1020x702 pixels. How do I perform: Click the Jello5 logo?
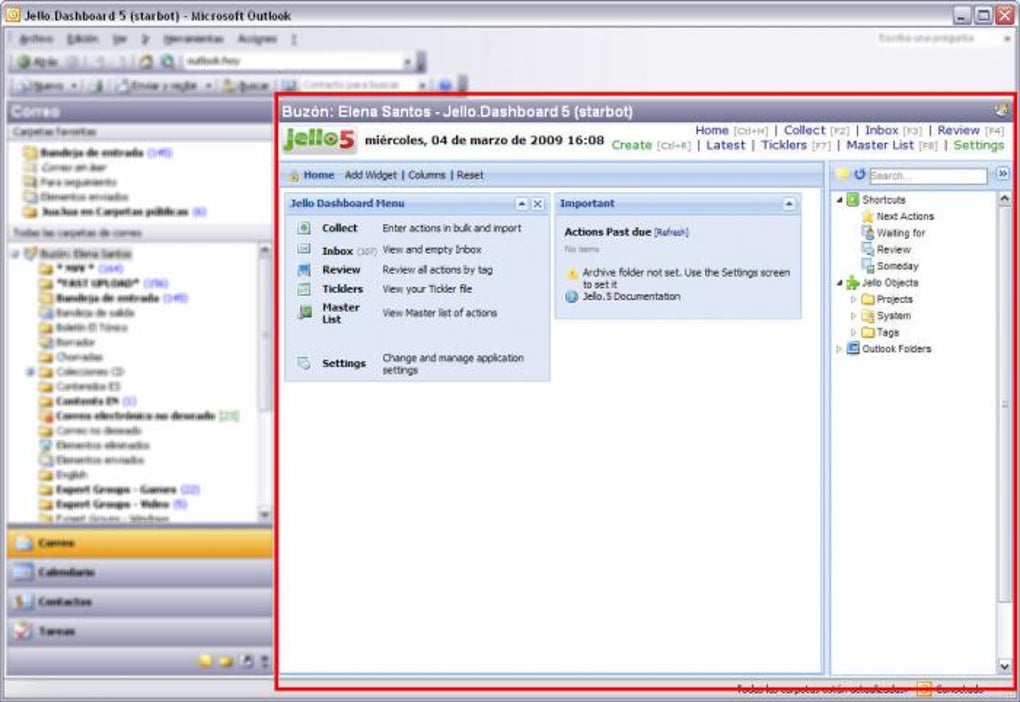319,139
